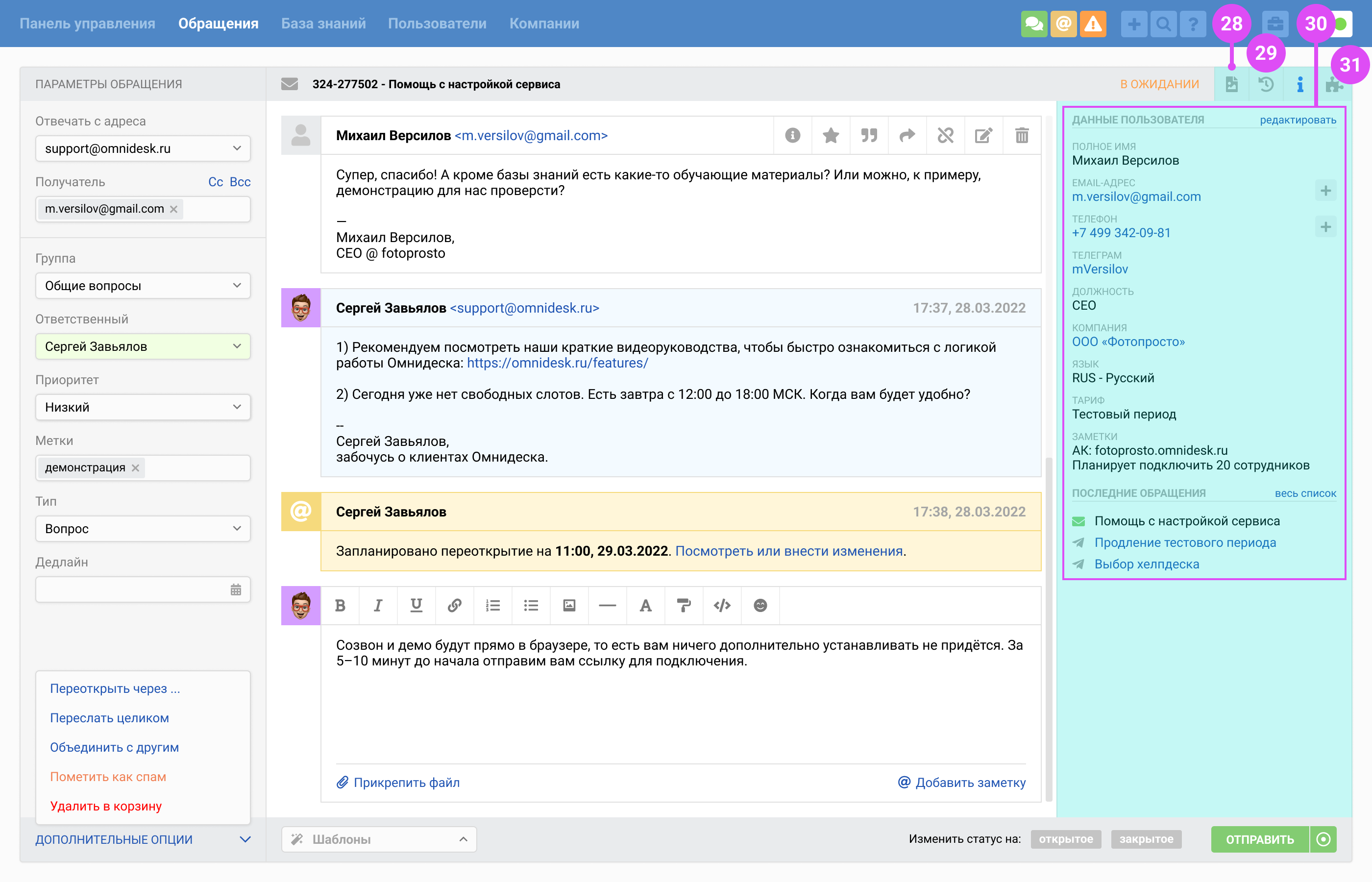This screenshot has width=1372, height=882.
Task: Delete the message with the trash icon
Action: (x=1022, y=136)
